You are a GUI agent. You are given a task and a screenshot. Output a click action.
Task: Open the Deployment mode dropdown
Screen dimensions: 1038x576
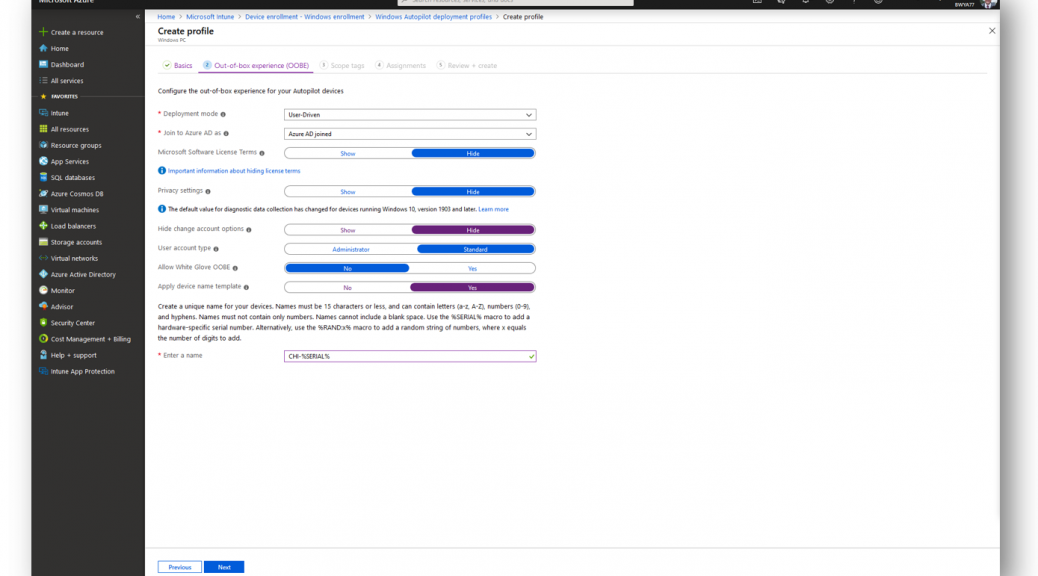[410, 115]
